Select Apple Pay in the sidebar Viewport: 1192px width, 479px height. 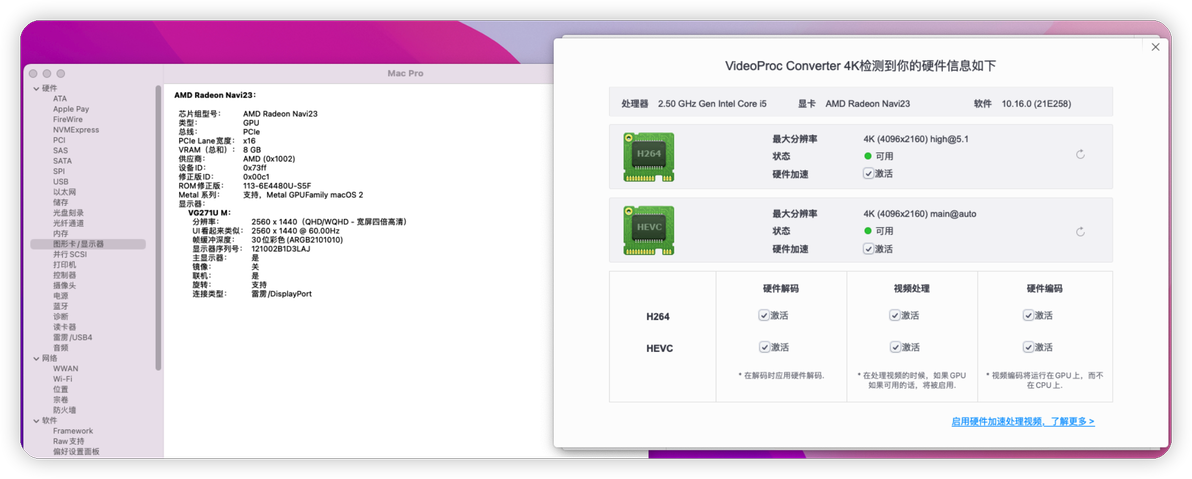coord(71,109)
